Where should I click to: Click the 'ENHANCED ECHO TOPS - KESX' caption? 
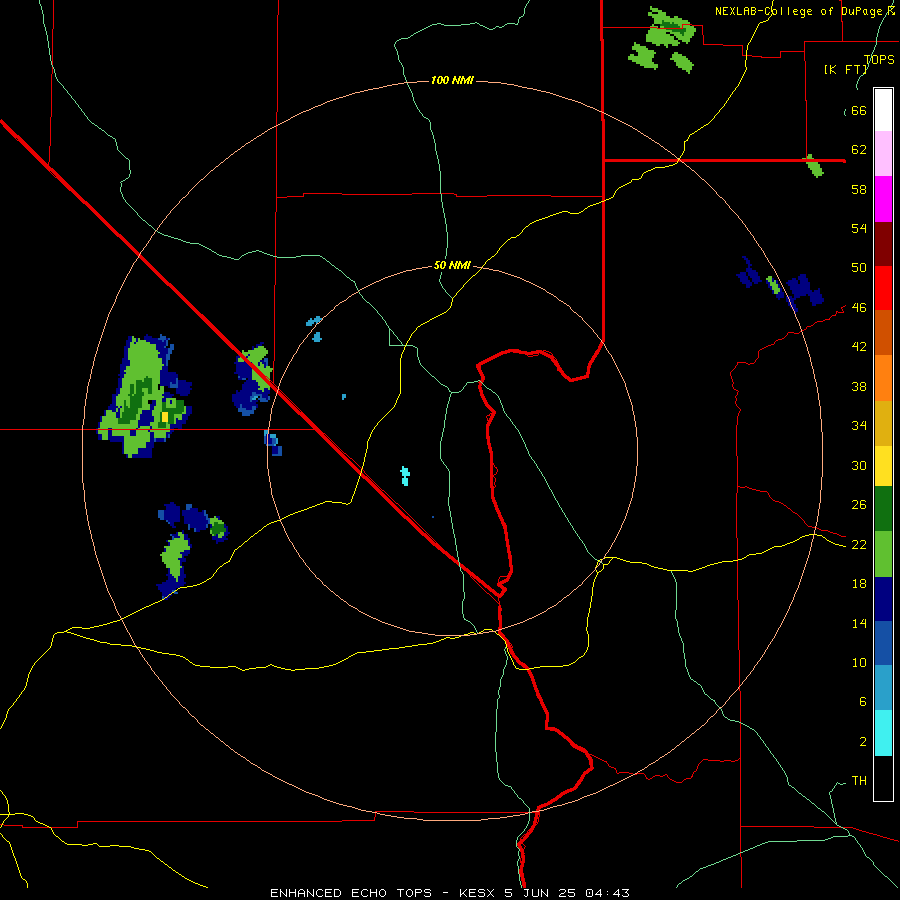(385, 893)
